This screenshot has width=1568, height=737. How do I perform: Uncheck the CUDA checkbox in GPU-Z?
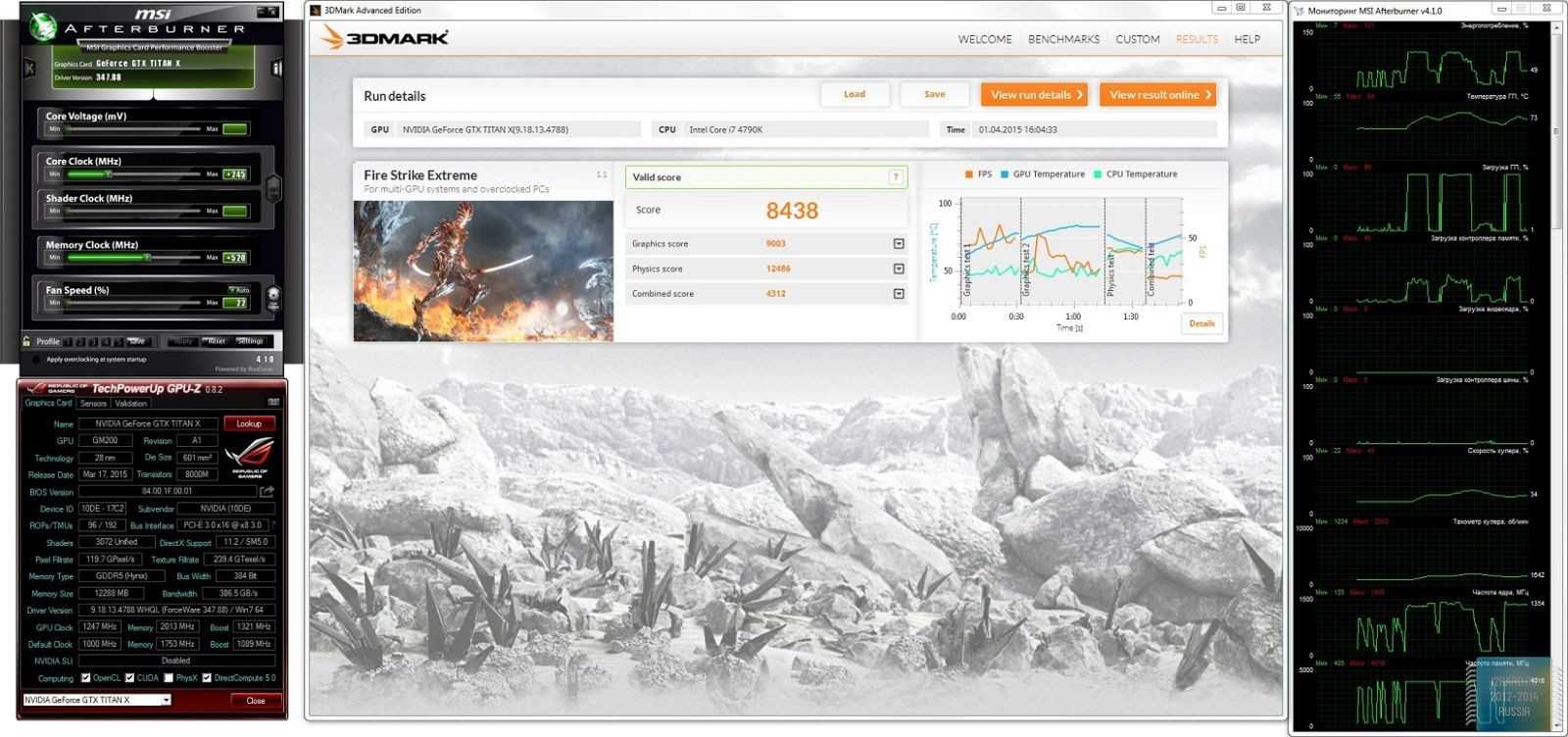coord(130,678)
